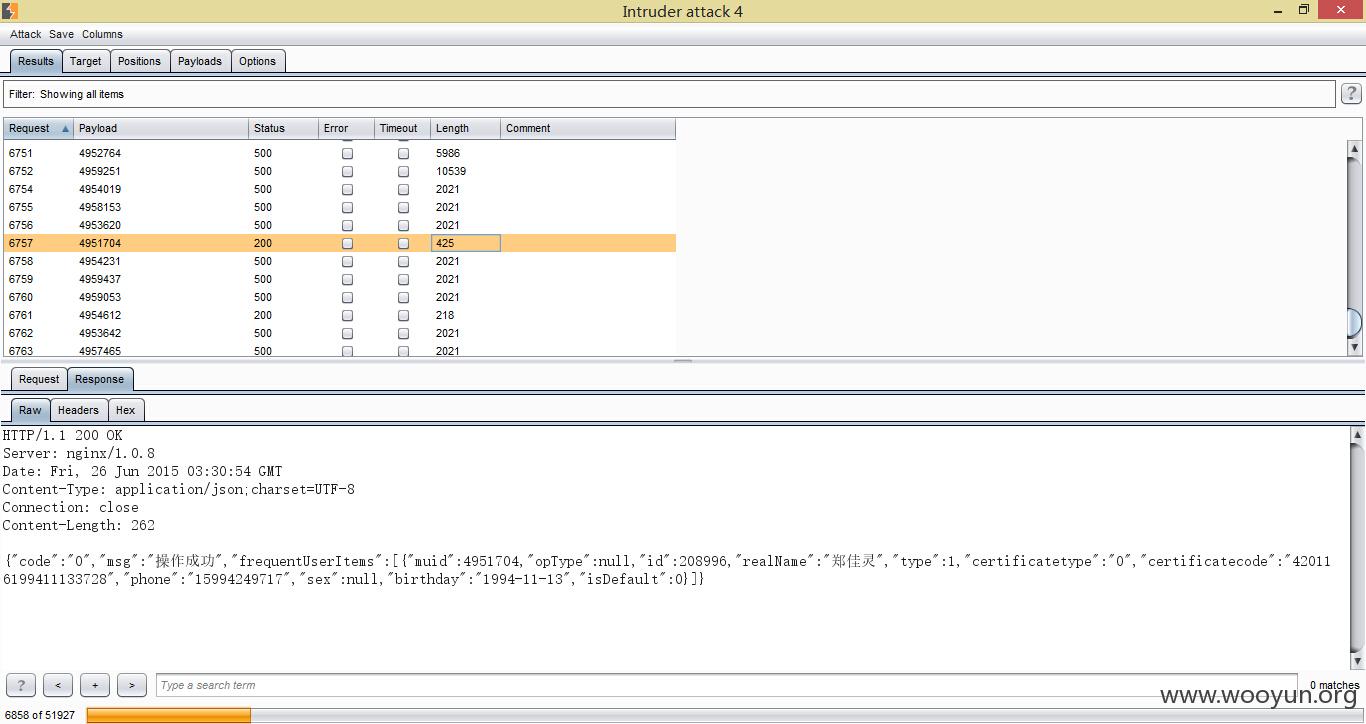Image resolution: width=1366 pixels, height=724 pixels.
Task: Minimize the Intruder attack window
Action: [1279, 11]
